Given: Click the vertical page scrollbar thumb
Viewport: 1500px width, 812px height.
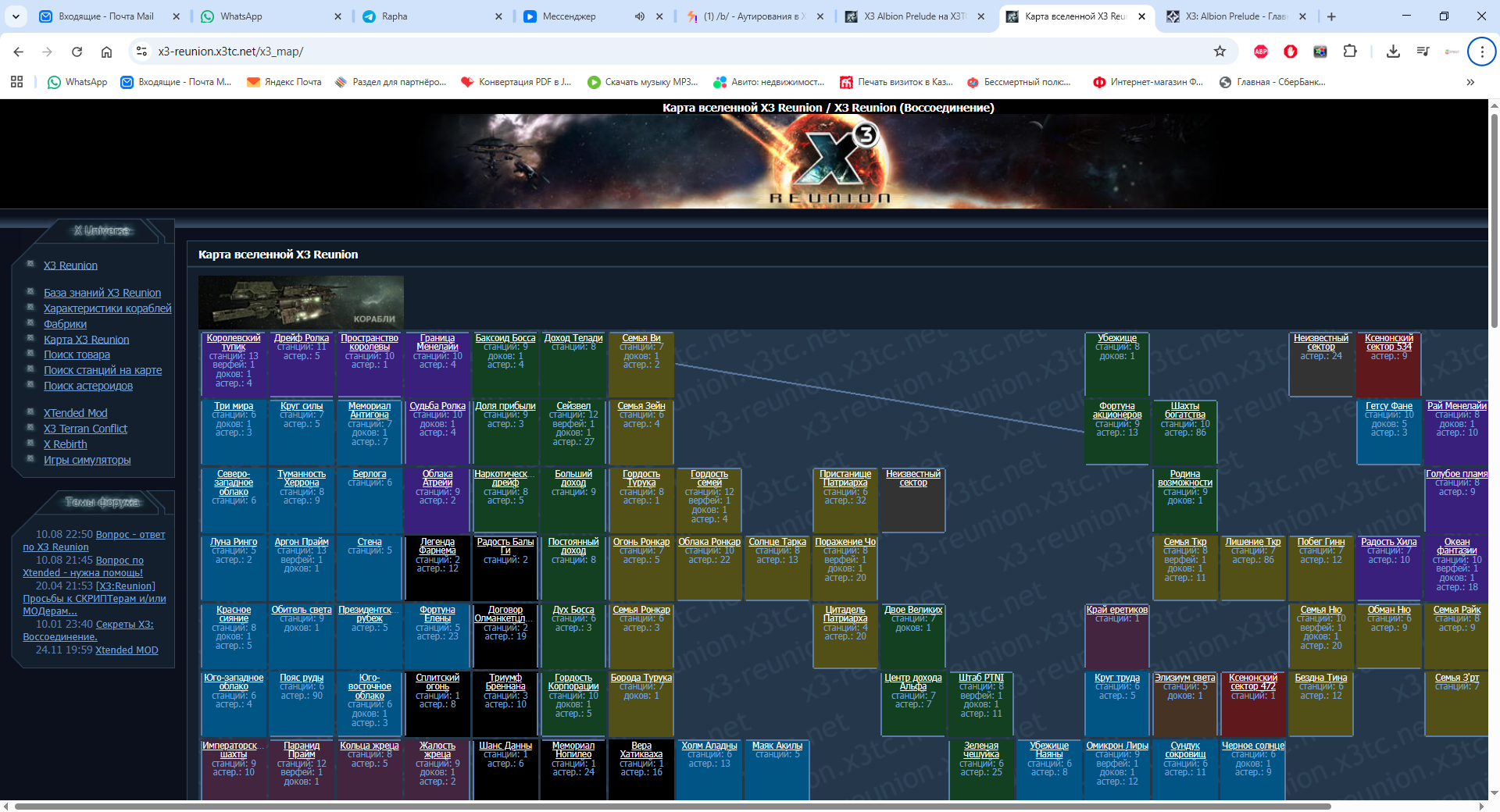Looking at the screenshot, I should tap(1494, 220).
